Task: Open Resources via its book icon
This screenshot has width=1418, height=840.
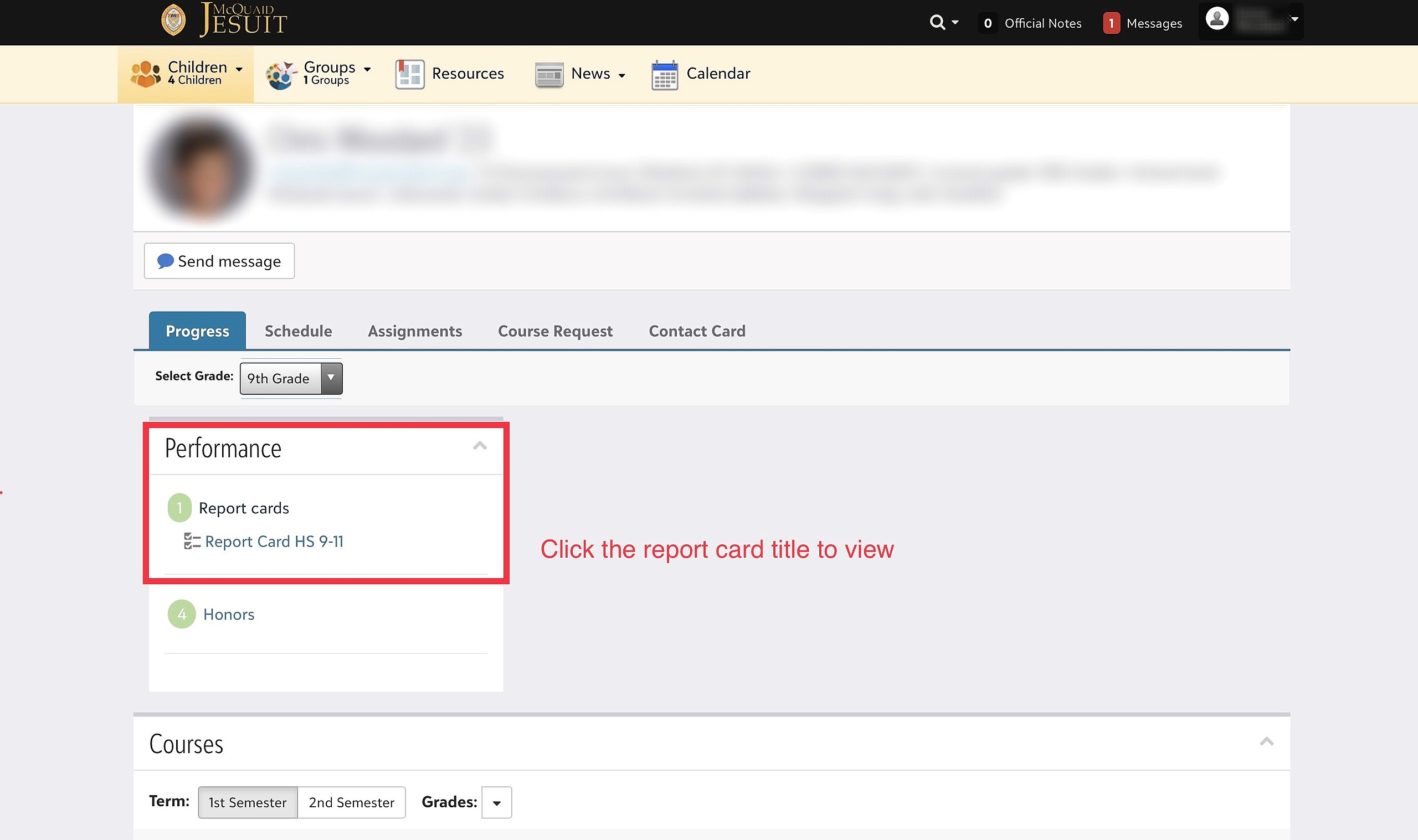Action: 410,74
